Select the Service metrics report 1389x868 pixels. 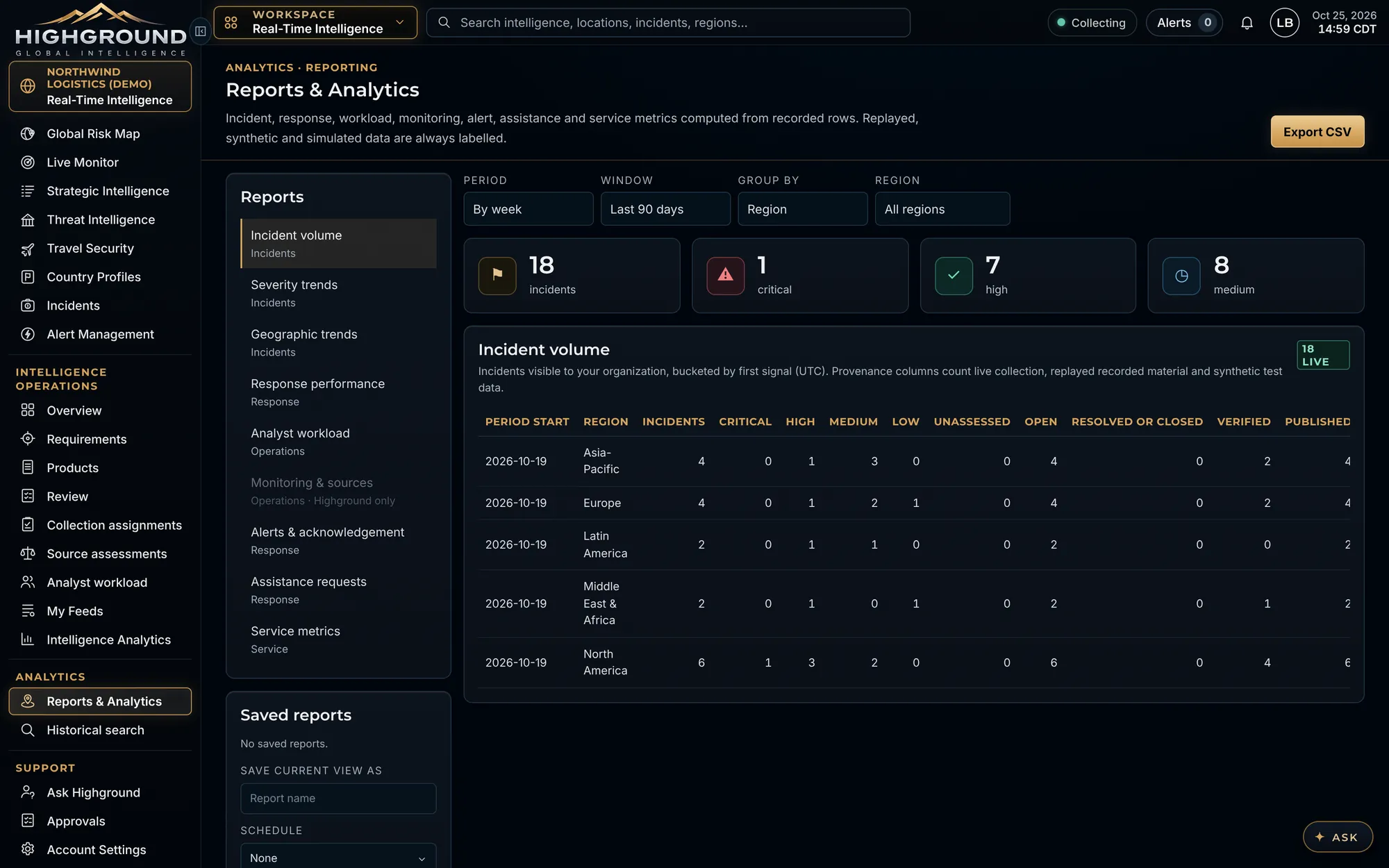click(x=338, y=640)
